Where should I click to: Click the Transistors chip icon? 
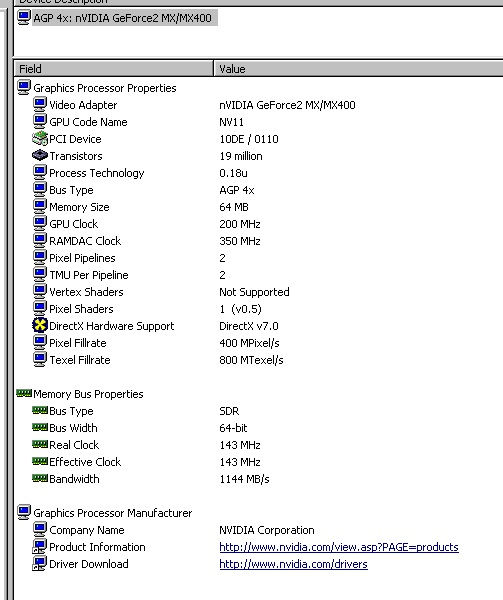pos(40,155)
